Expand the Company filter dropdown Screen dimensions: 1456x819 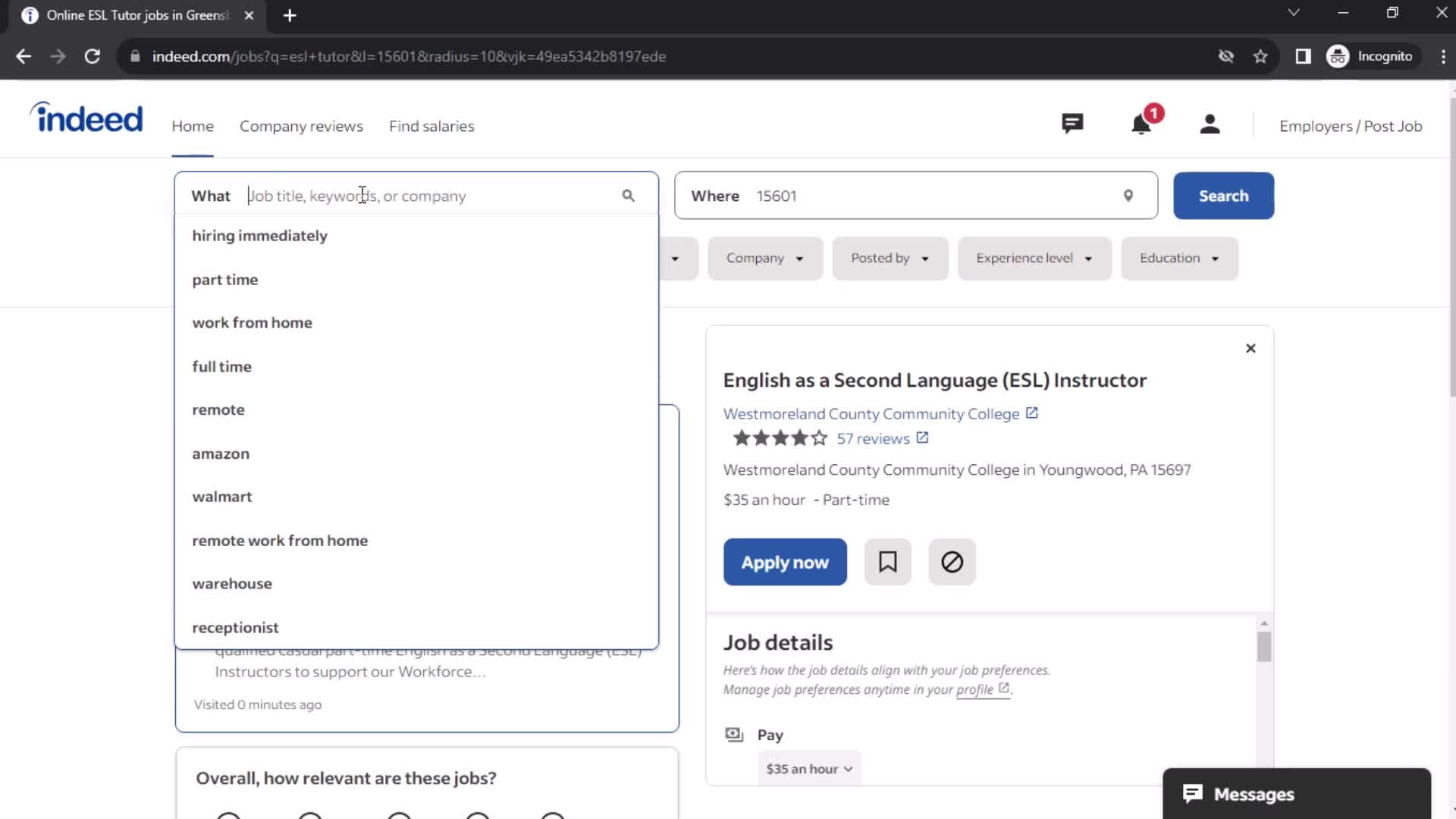[x=764, y=258]
